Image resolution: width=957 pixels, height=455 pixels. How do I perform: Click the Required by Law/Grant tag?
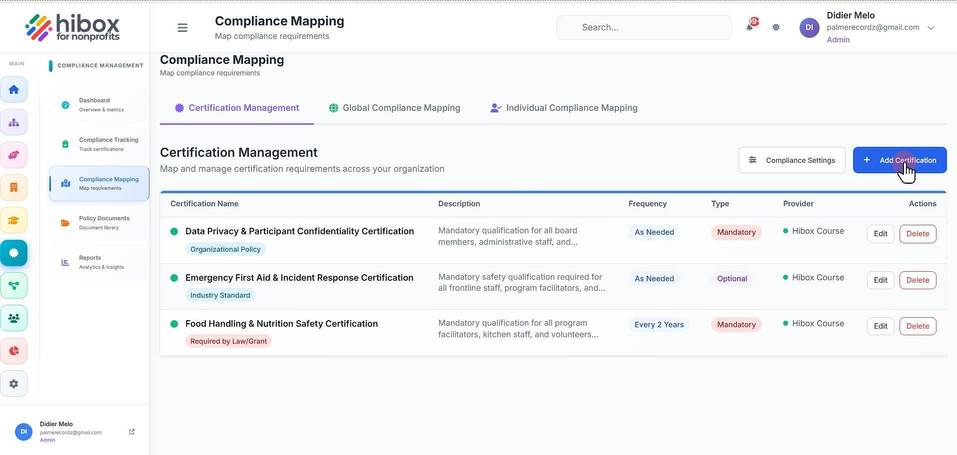228,341
